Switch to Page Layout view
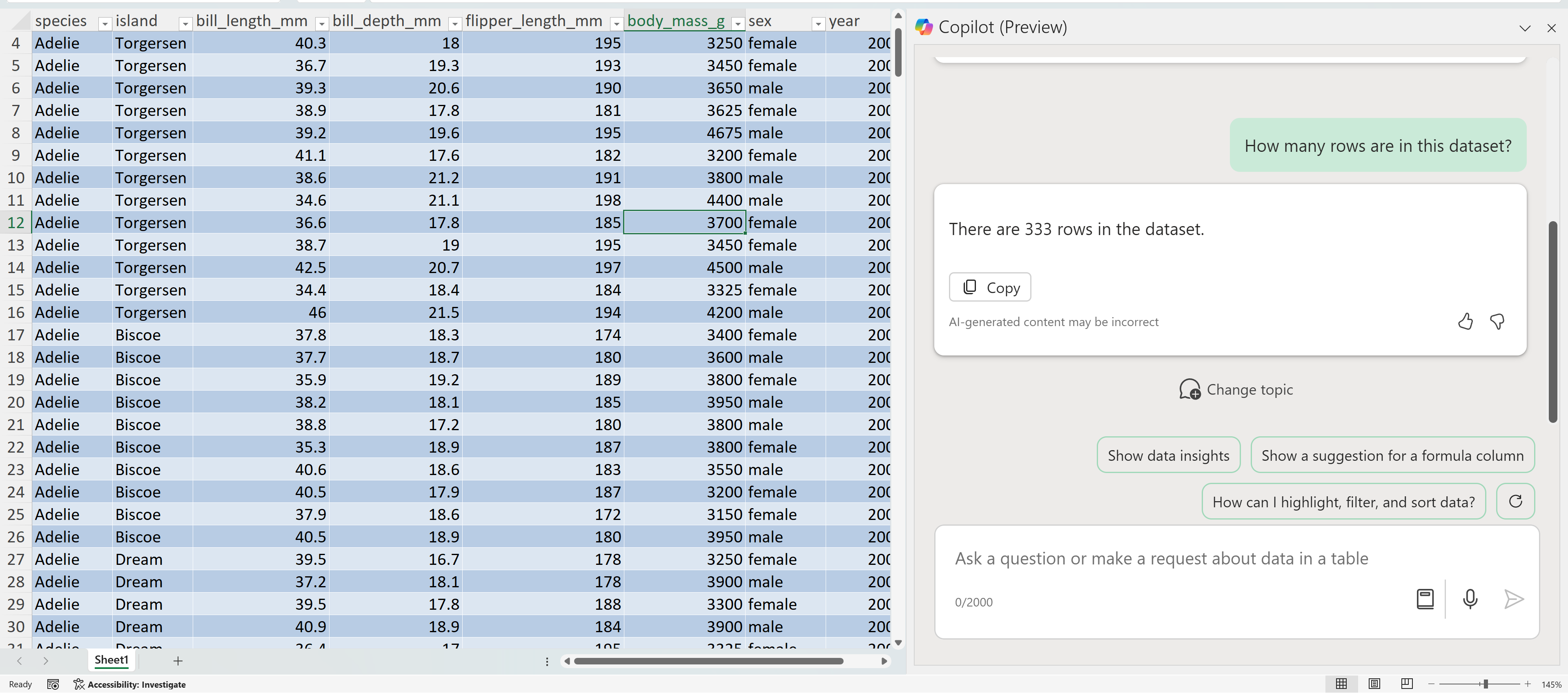1568x693 pixels. (x=1374, y=684)
